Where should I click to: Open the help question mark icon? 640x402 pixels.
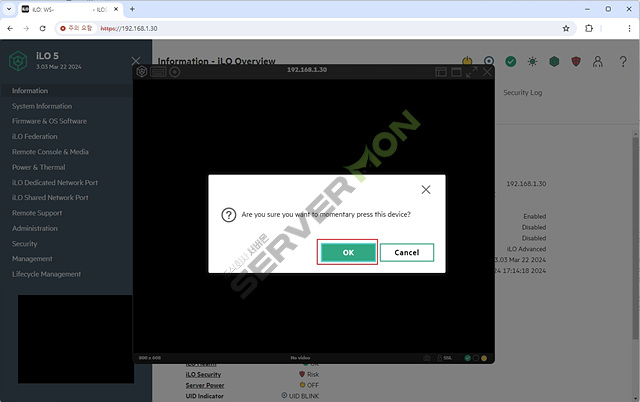coord(623,62)
